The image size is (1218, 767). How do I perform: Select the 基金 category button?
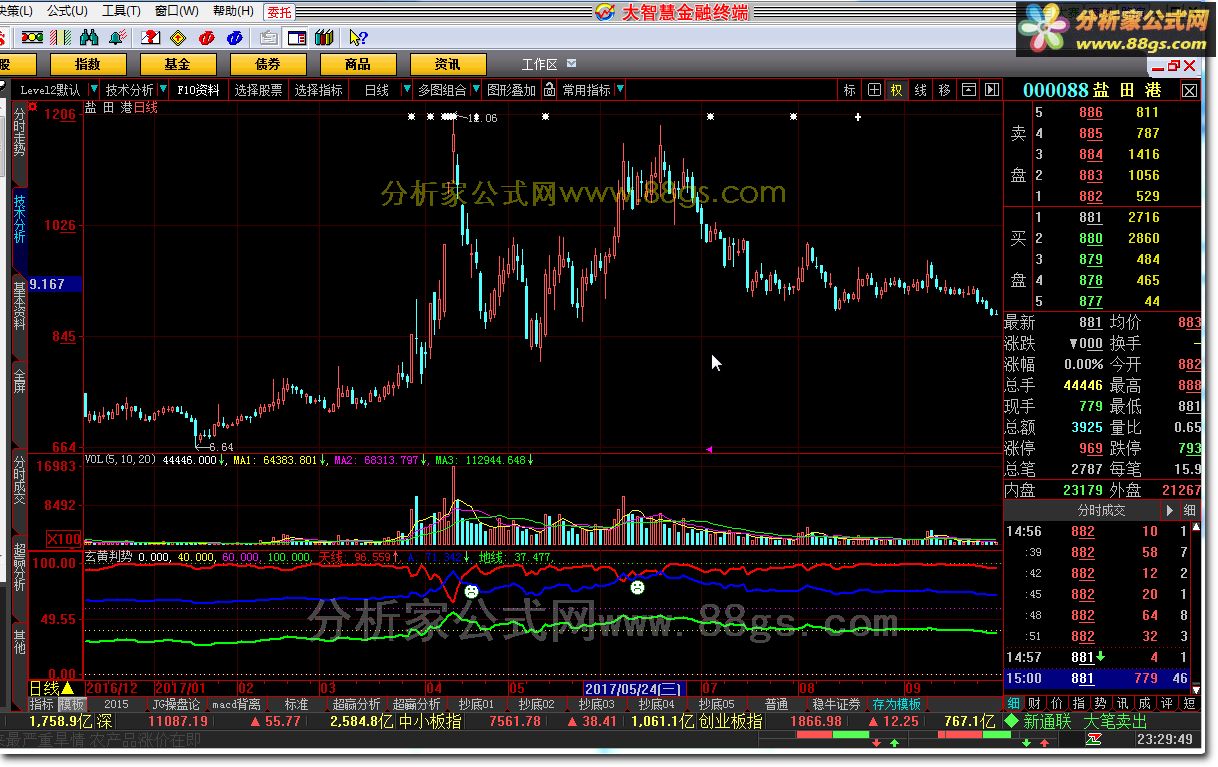[x=177, y=64]
